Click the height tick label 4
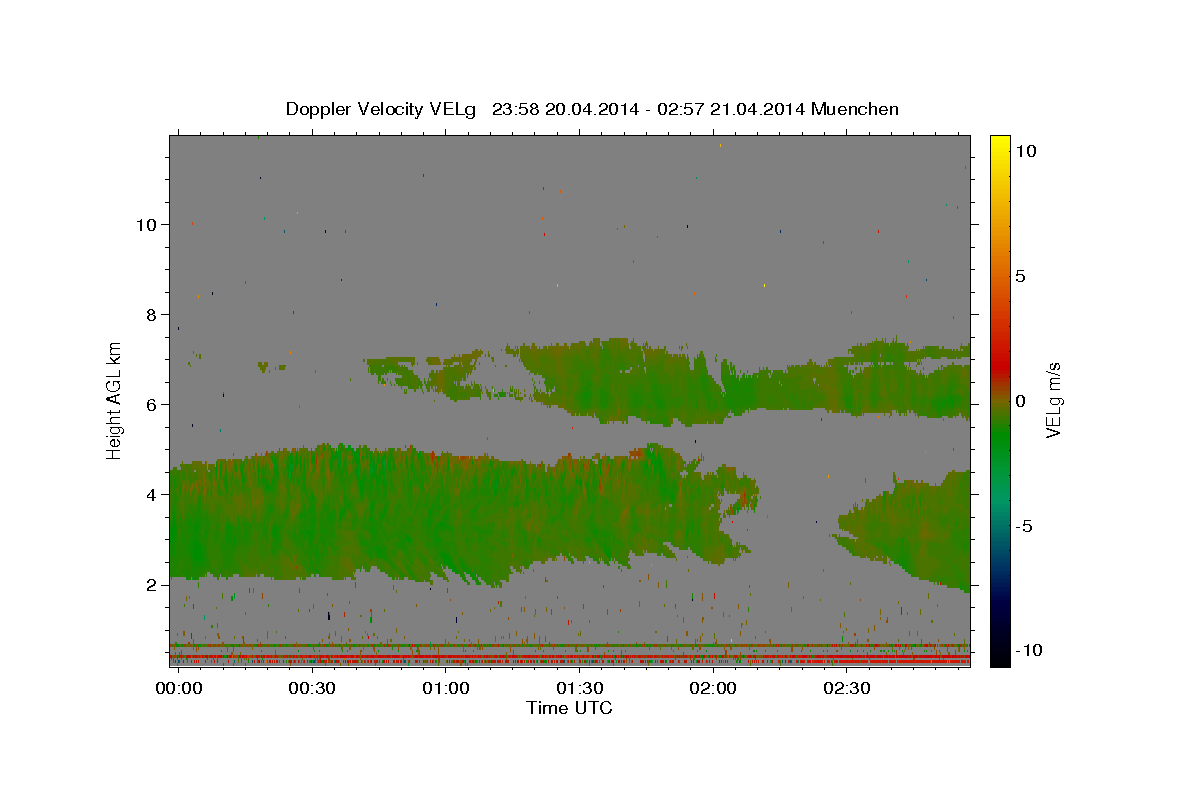The image size is (1200, 800). click(x=150, y=494)
